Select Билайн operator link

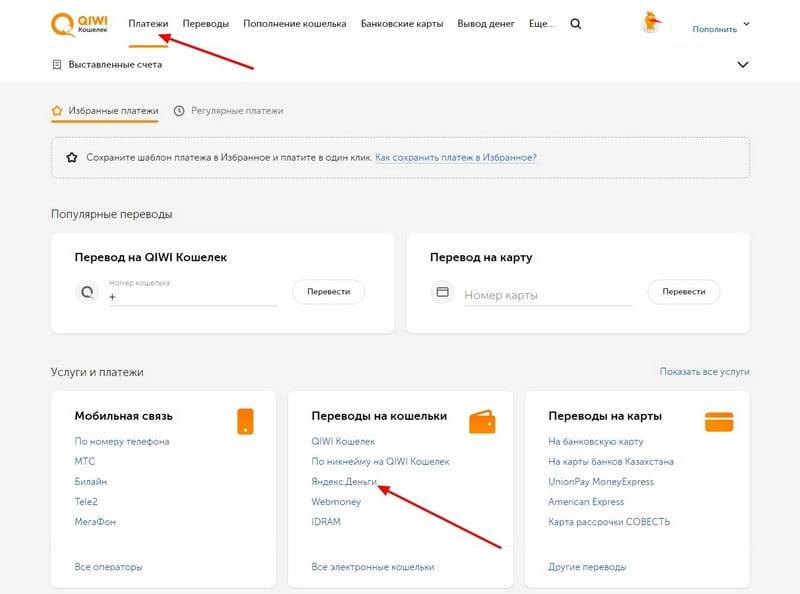point(91,482)
